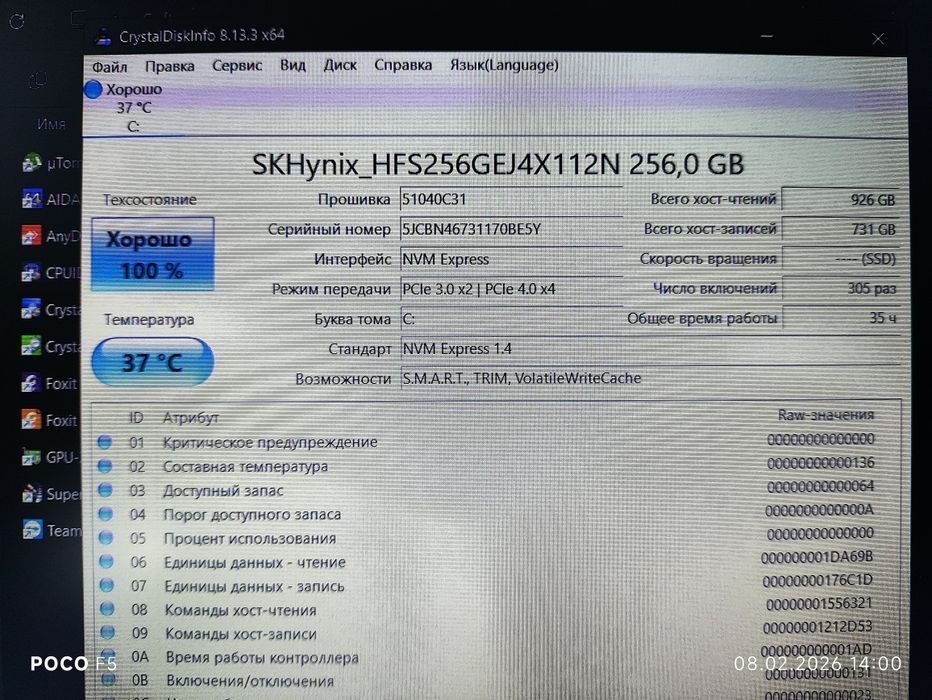The image size is (932, 700).
Task: Click the Атрибут column header
Action: [191, 418]
